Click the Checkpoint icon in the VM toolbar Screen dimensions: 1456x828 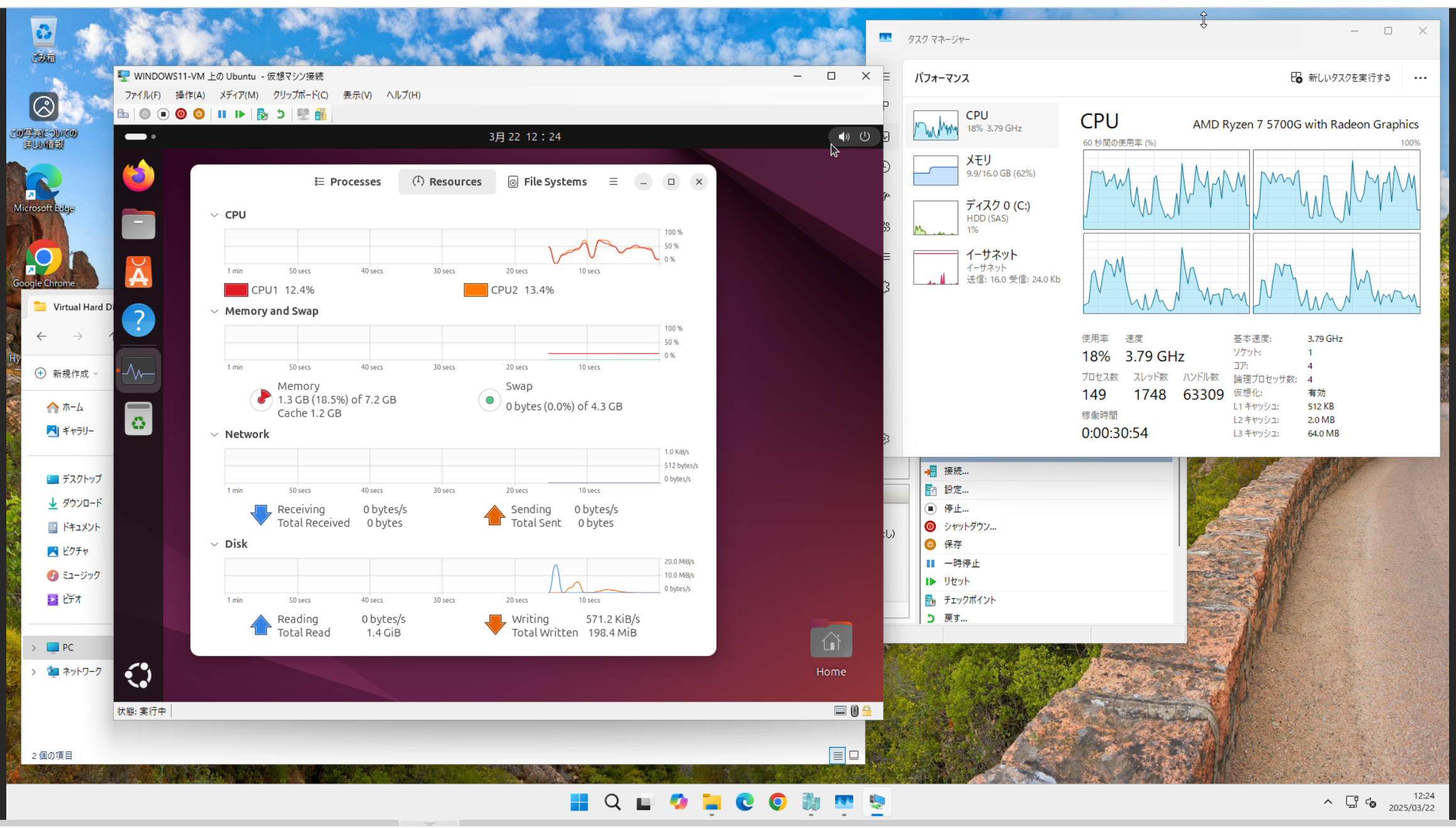coord(263,114)
